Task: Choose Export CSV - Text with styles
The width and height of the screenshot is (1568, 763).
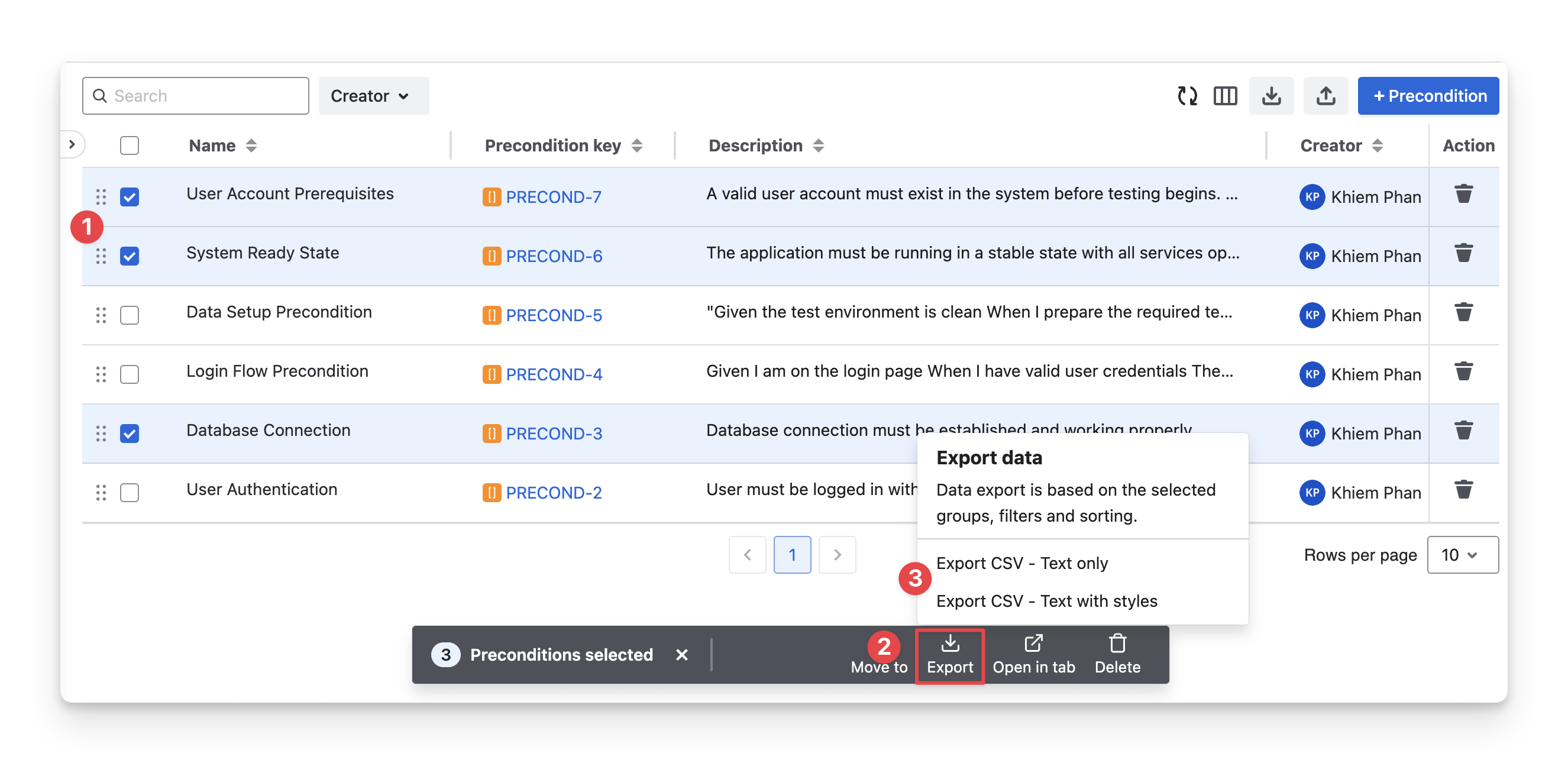Action: click(1046, 601)
